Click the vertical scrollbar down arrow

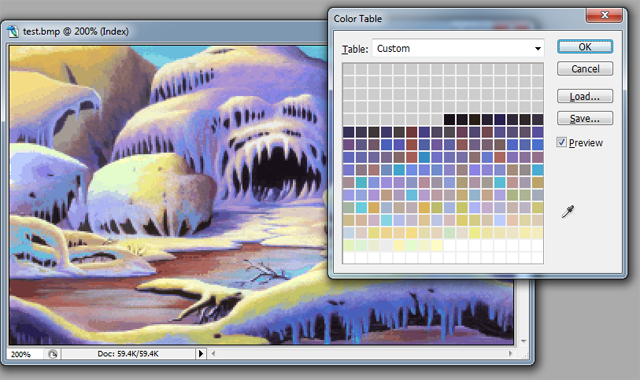click(x=524, y=341)
